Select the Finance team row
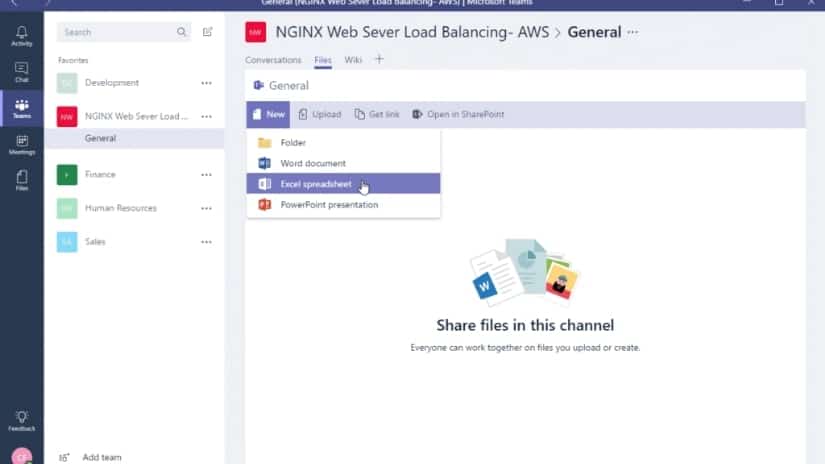 coord(135,175)
